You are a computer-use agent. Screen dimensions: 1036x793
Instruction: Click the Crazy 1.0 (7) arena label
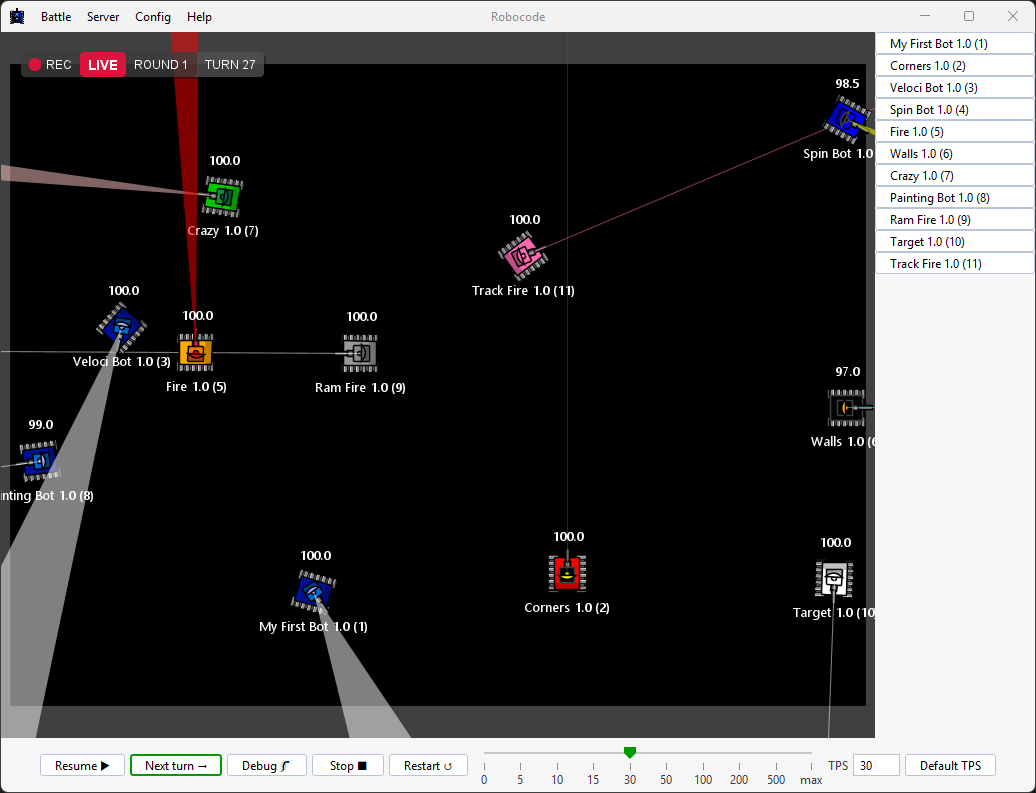point(223,231)
